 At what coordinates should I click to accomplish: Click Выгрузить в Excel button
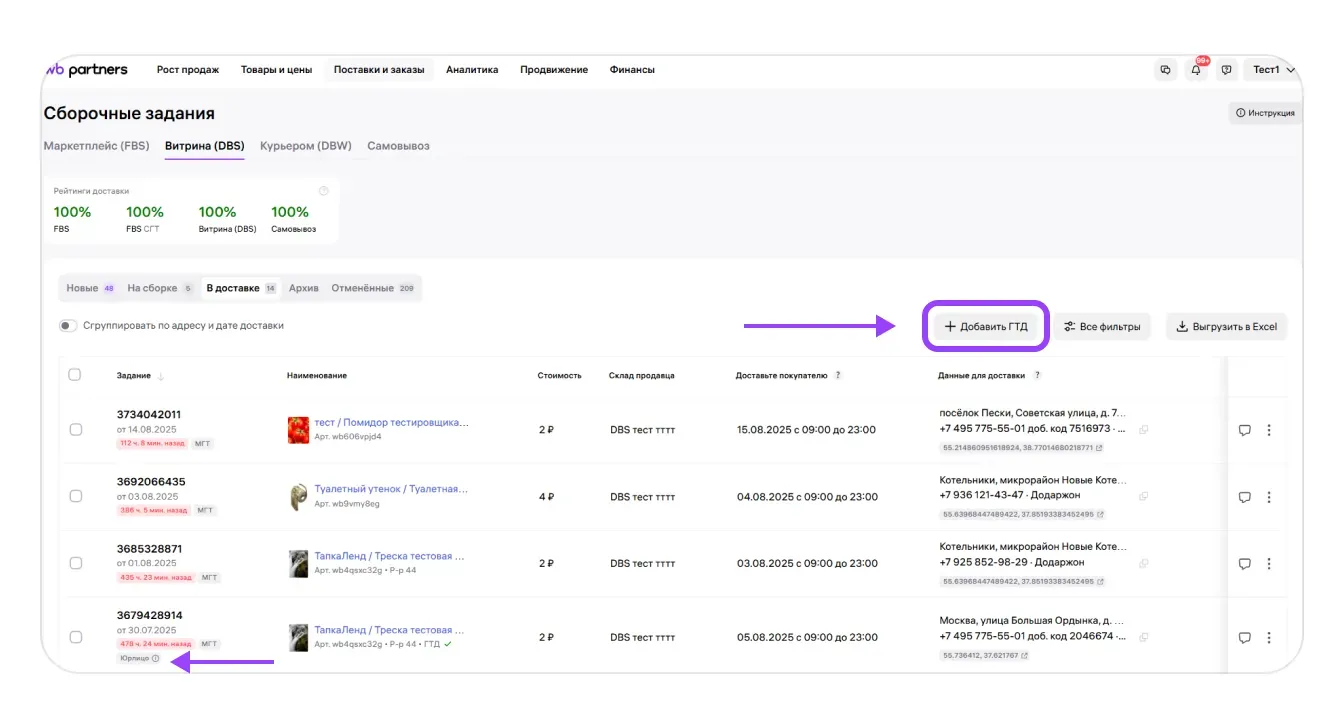point(1226,327)
